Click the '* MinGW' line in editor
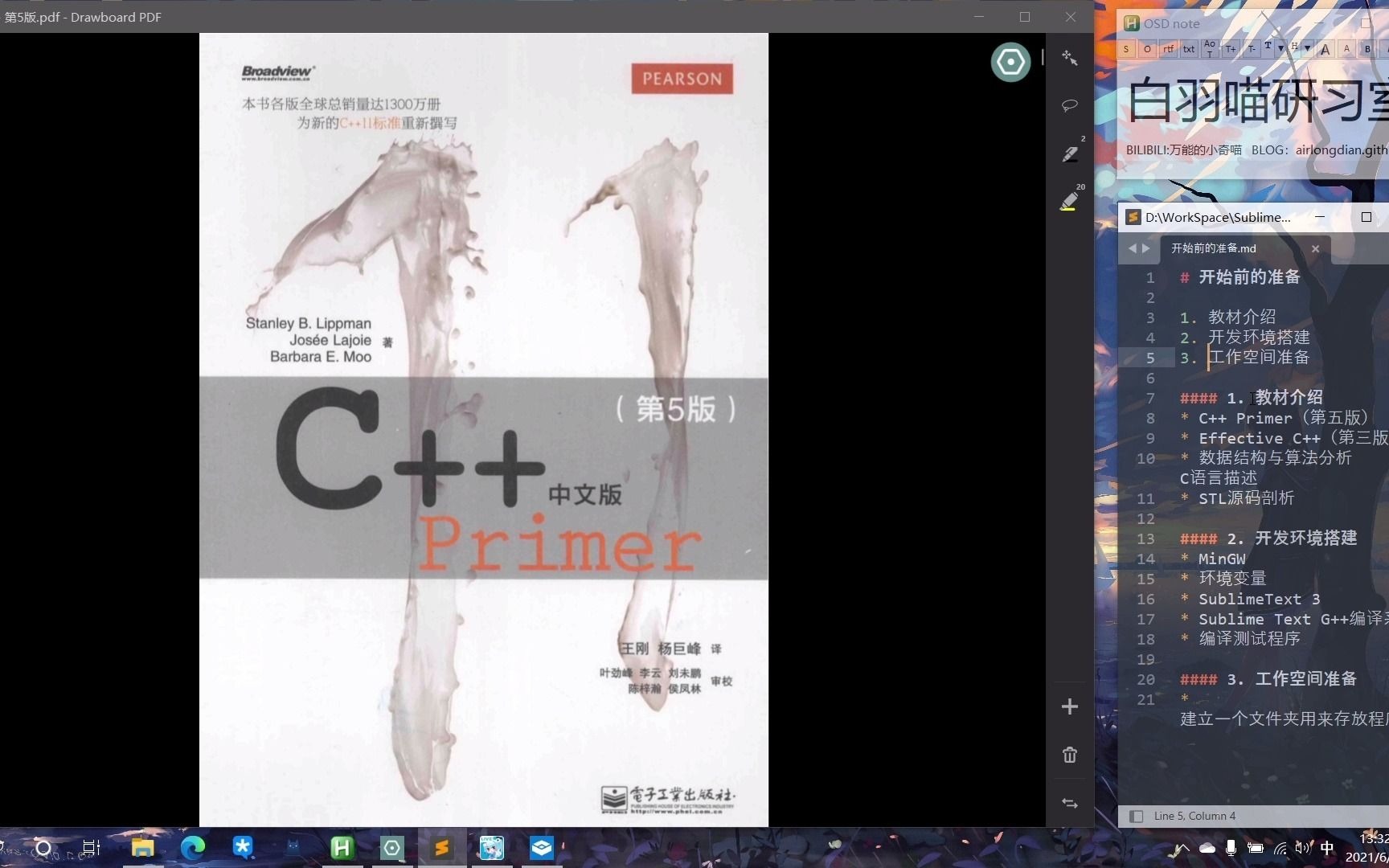The image size is (1389, 868). [1212, 559]
